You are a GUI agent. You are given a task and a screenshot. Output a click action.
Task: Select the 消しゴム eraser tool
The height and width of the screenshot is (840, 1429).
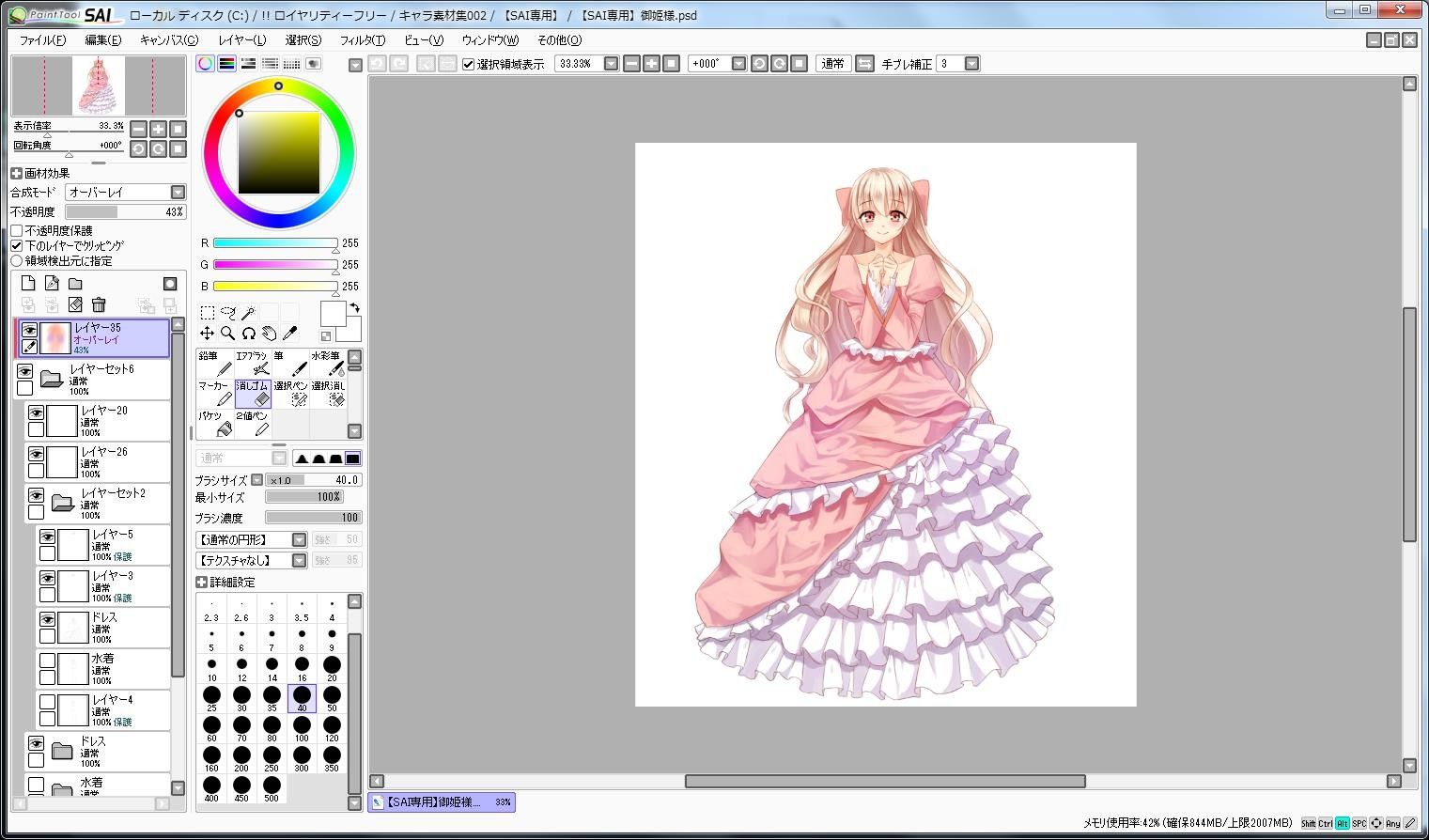253,393
